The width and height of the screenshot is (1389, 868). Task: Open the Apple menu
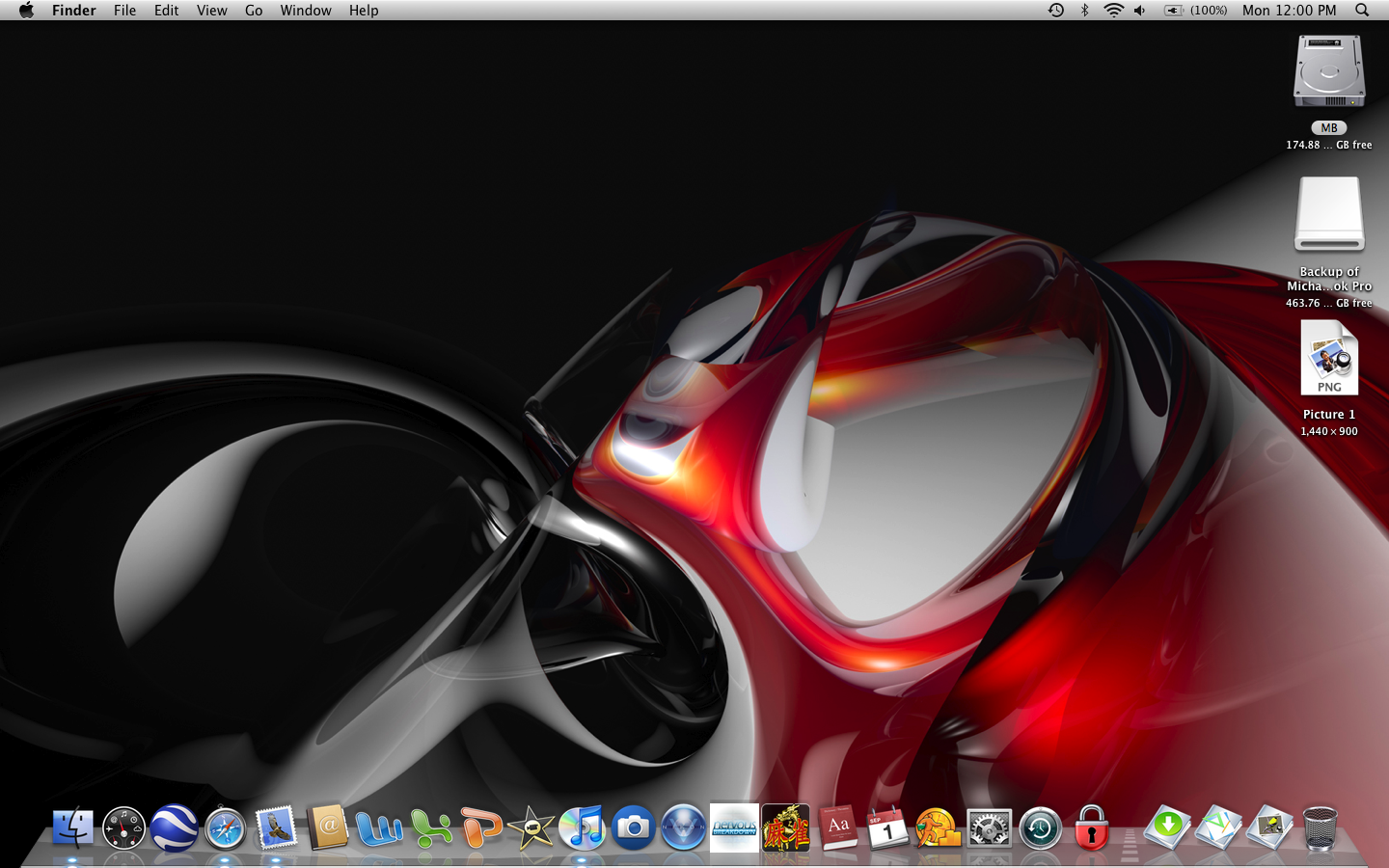tap(26, 11)
